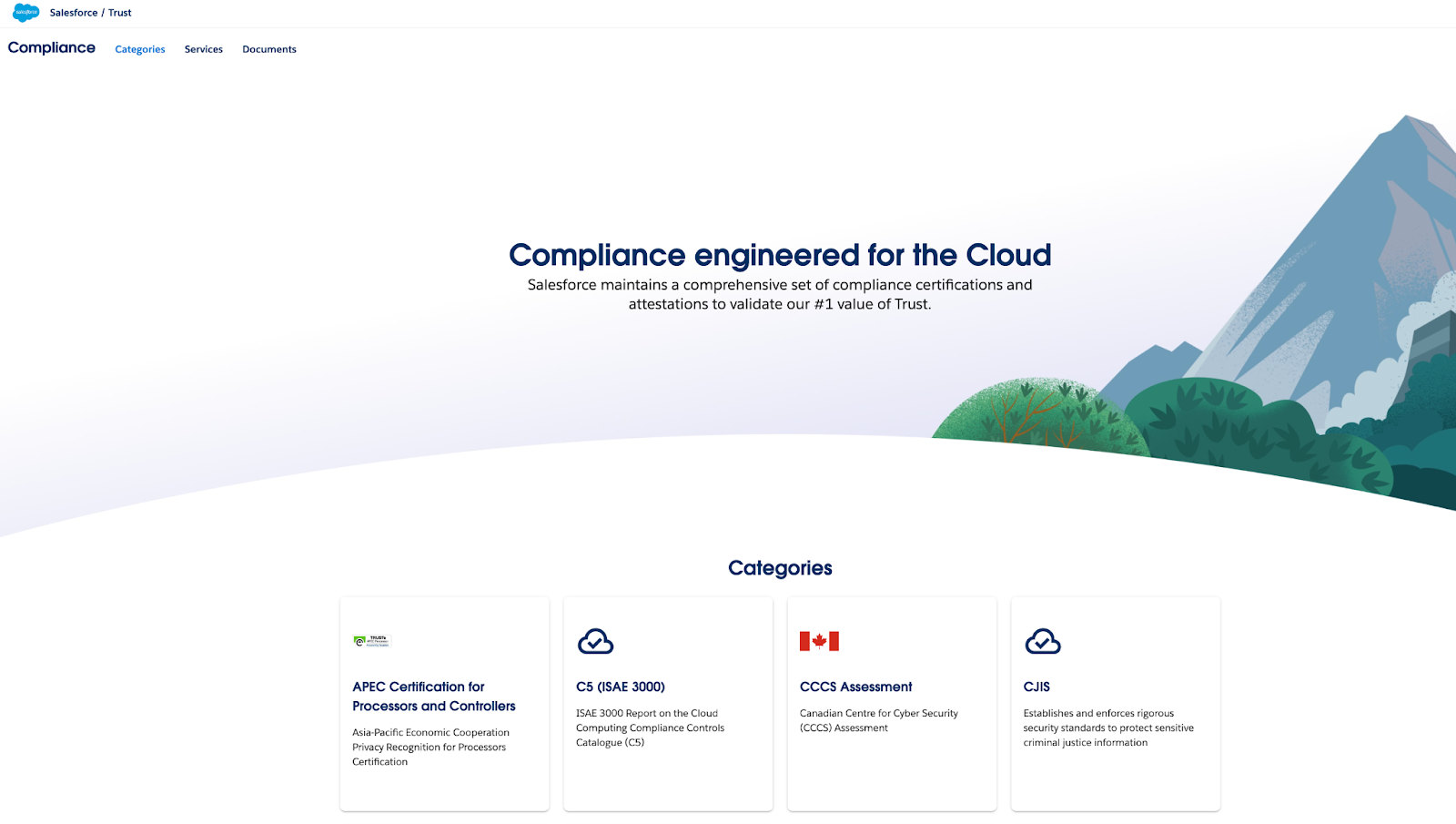Click the Canadian flag icon

[819, 641]
